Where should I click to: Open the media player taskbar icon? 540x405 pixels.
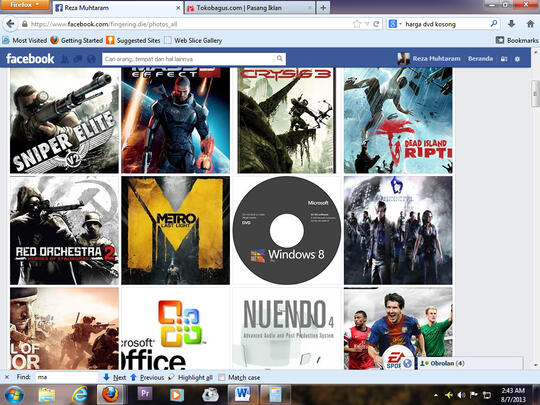177,395
